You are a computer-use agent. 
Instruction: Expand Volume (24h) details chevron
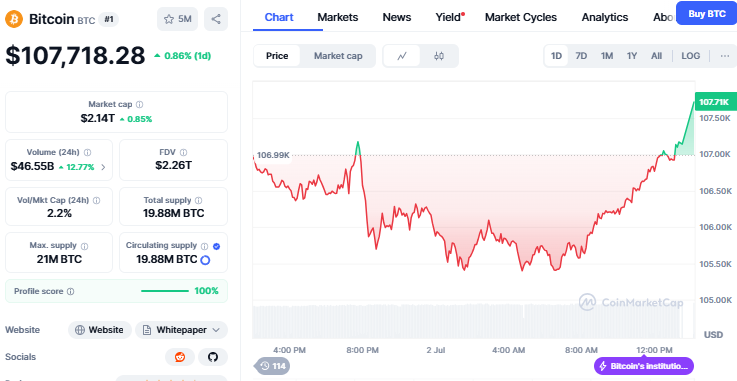click(x=103, y=167)
